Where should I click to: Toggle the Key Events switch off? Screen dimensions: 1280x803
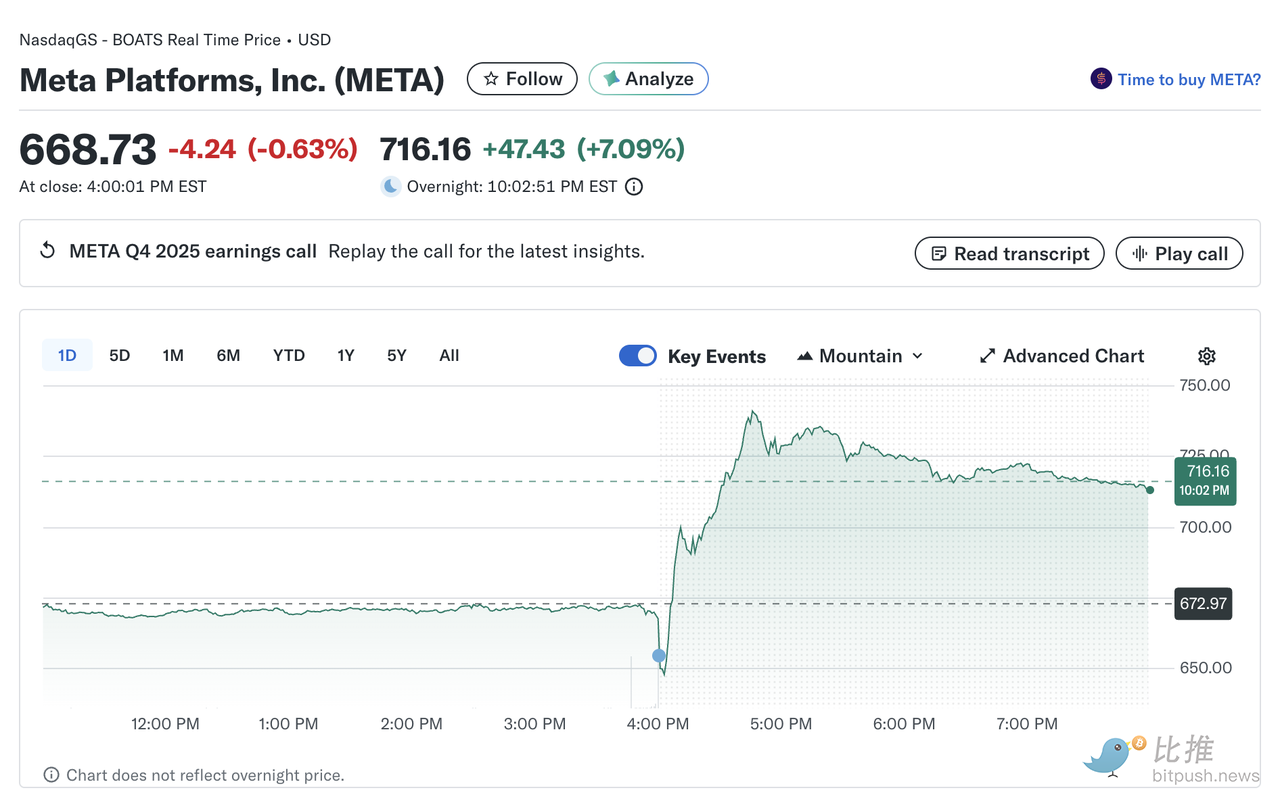click(x=638, y=356)
